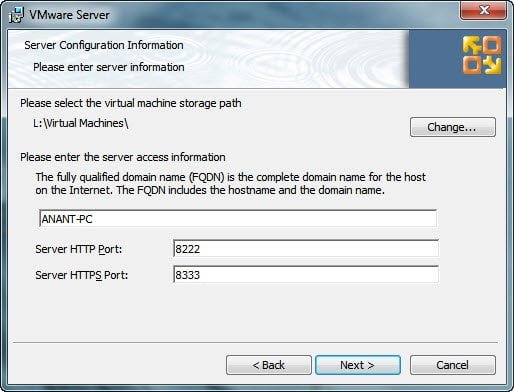Click the "Please enter the server access information" label
The height and width of the screenshot is (392, 514).
(123, 157)
